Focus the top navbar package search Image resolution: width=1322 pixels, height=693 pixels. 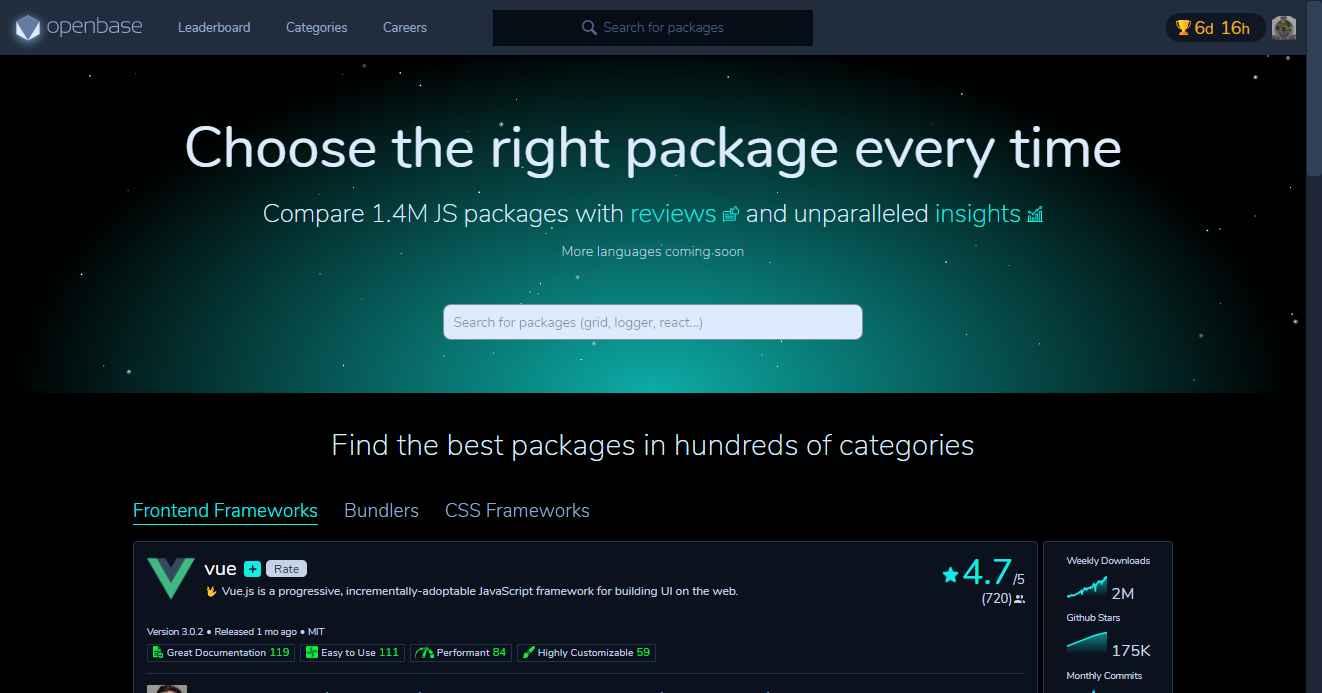pyautogui.click(x=653, y=28)
